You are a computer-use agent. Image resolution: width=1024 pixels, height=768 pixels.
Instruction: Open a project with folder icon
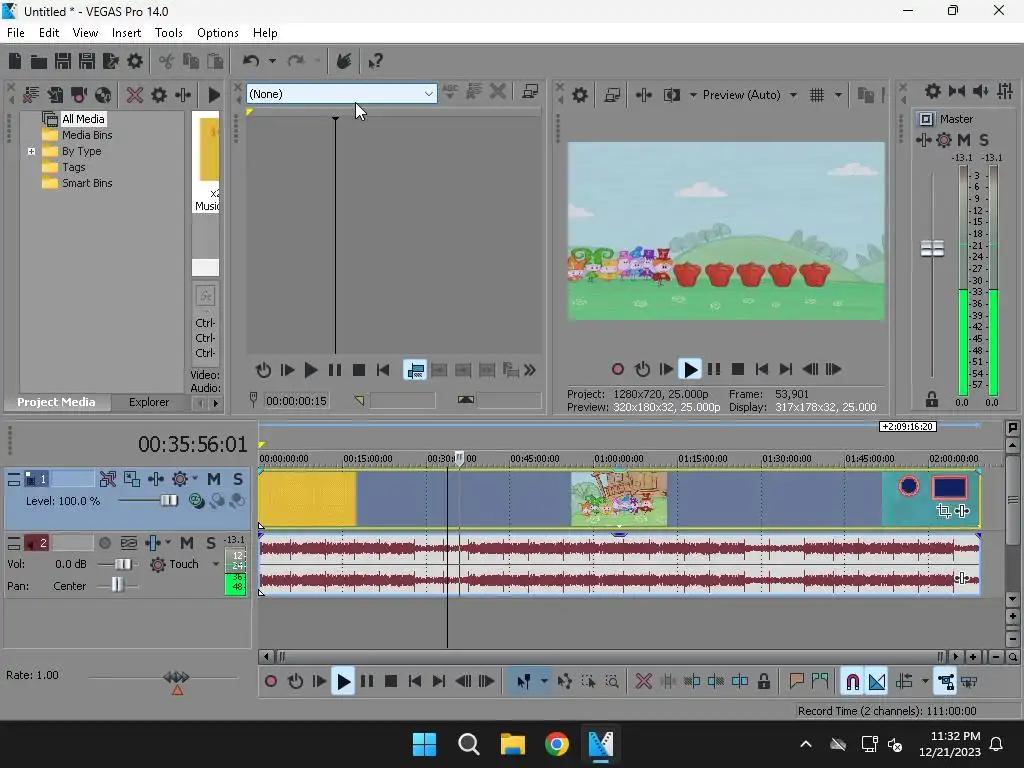[39, 61]
